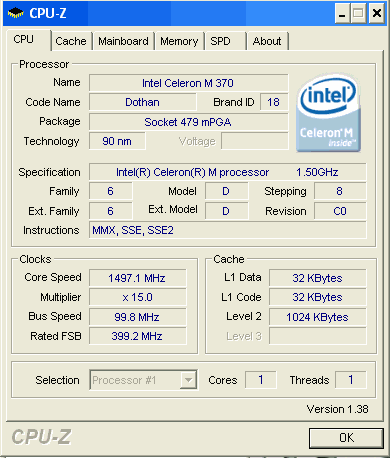Click the Intel Celeron M logo
The image size is (390, 458).
[x=328, y=113]
